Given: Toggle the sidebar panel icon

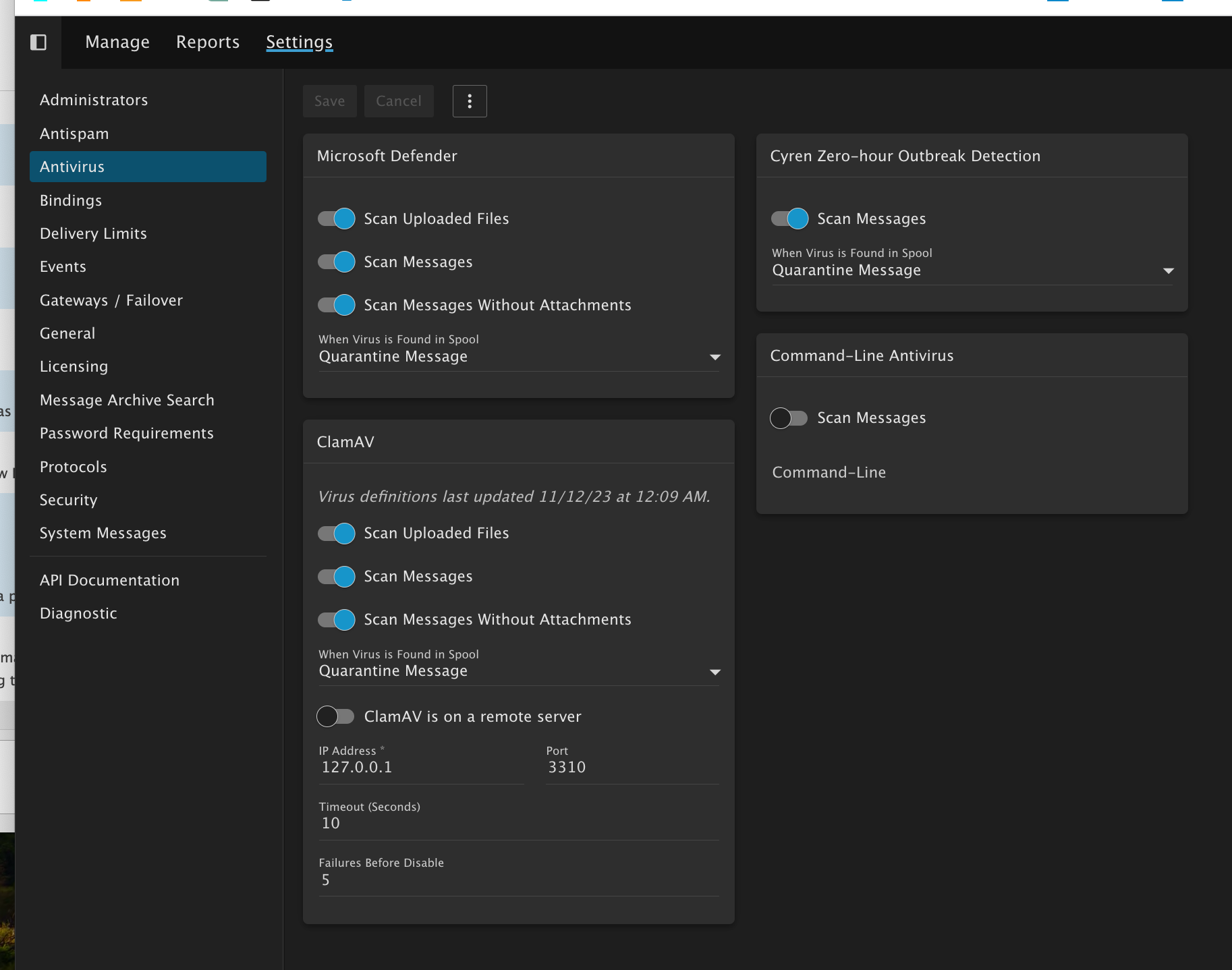Looking at the screenshot, I should pos(38,42).
